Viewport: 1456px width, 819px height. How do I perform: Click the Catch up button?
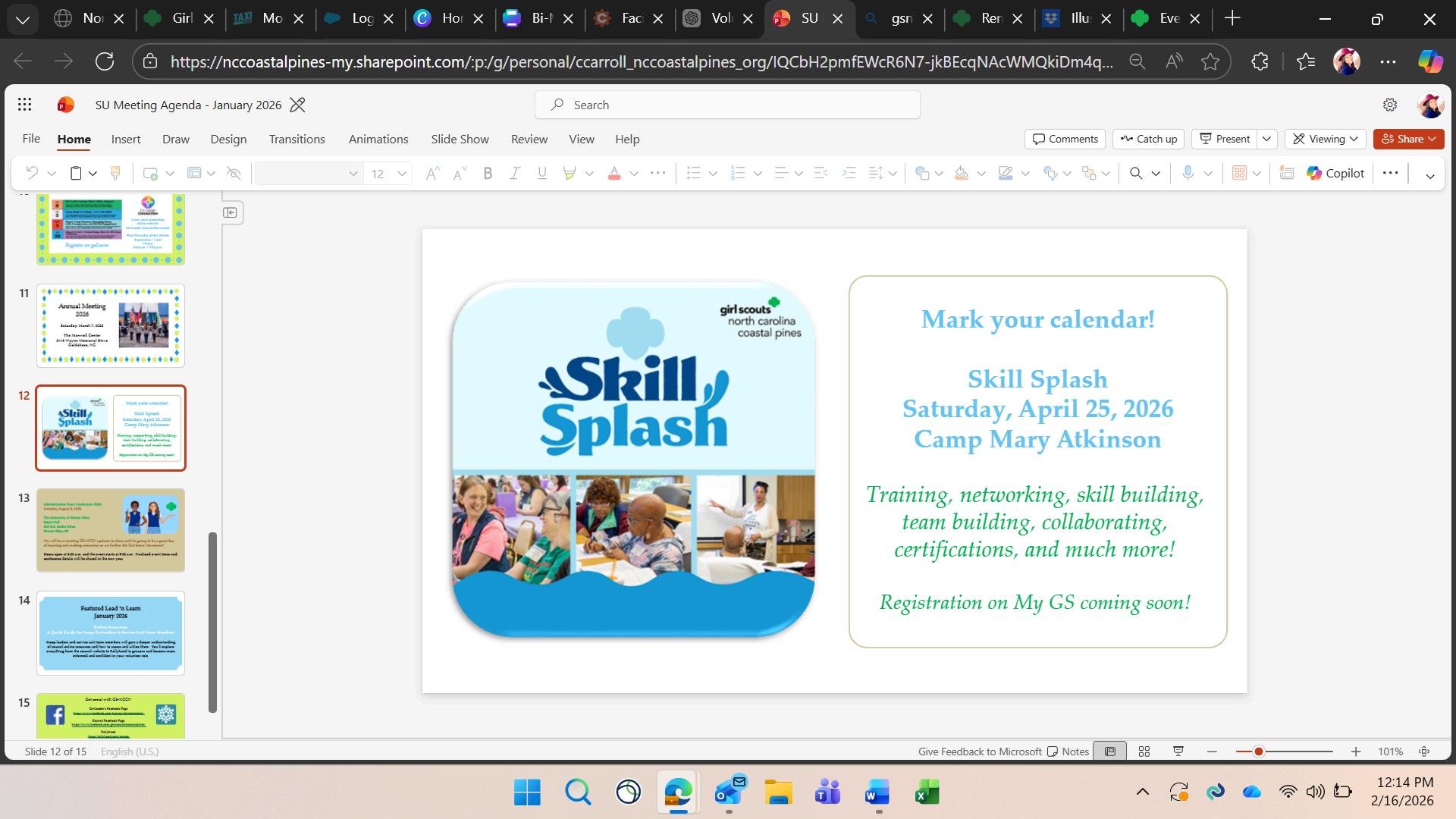tap(1148, 139)
